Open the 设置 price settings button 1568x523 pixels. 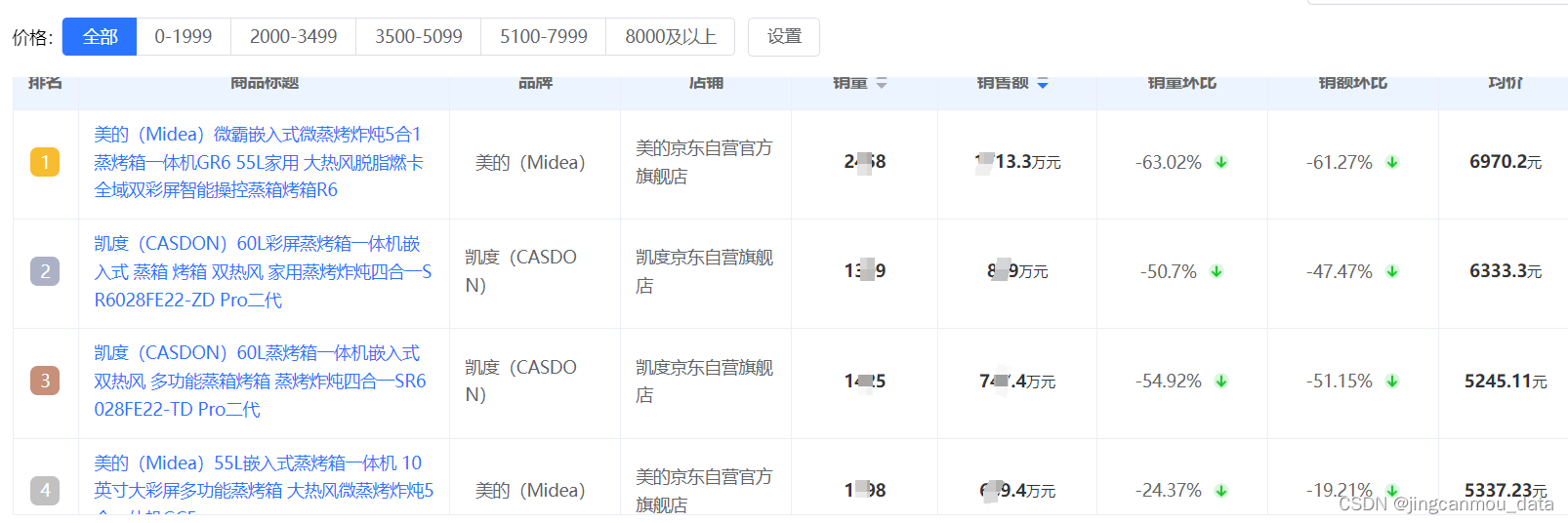coord(784,37)
